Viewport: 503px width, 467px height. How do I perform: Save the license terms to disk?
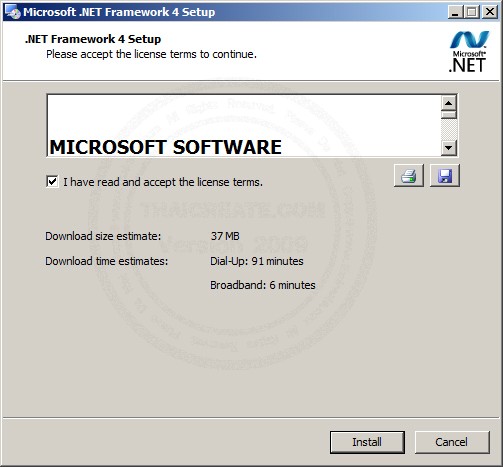pyautogui.click(x=445, y=175)
